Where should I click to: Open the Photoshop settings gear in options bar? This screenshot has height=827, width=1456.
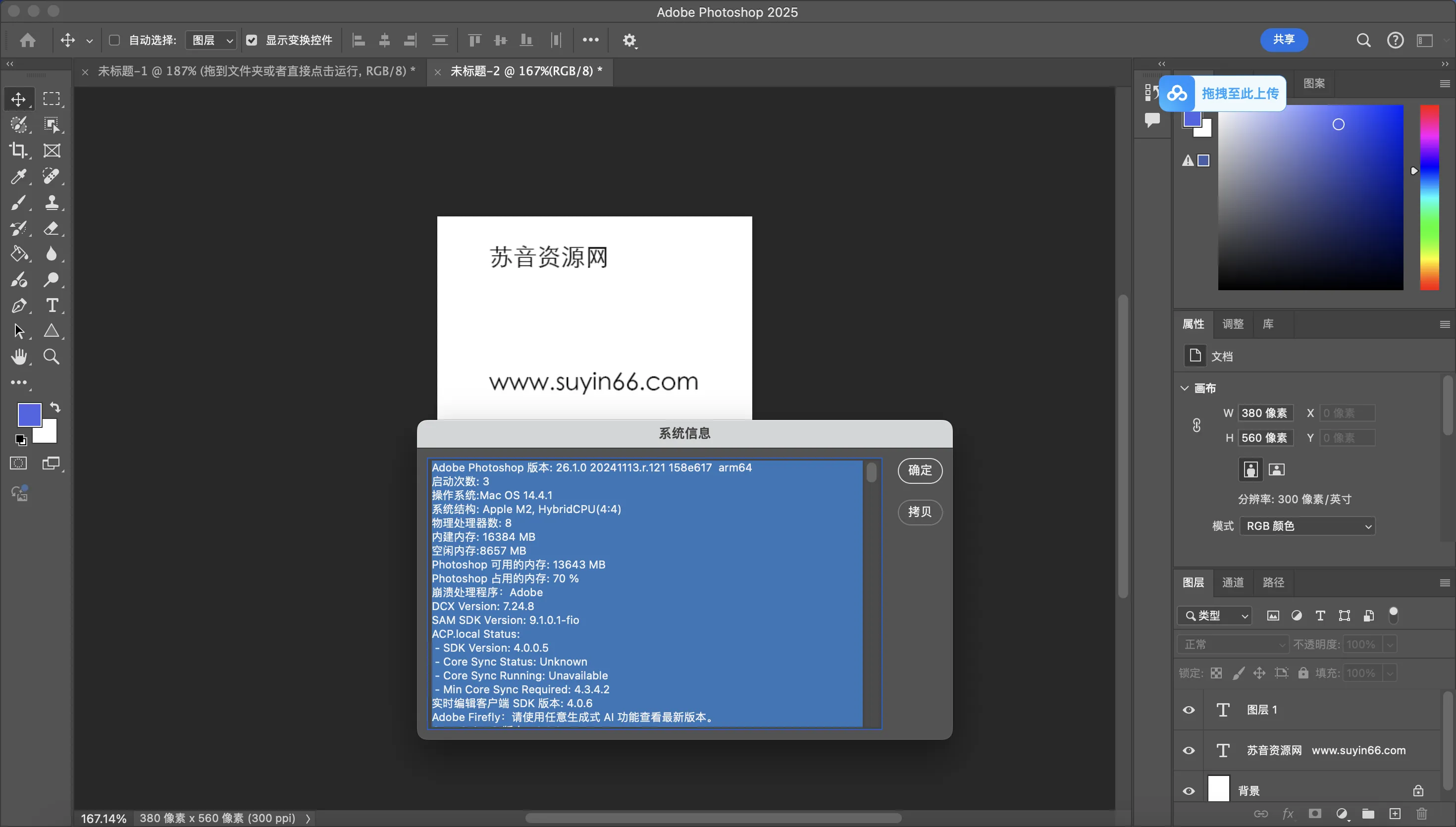click(x=629, y=40)
